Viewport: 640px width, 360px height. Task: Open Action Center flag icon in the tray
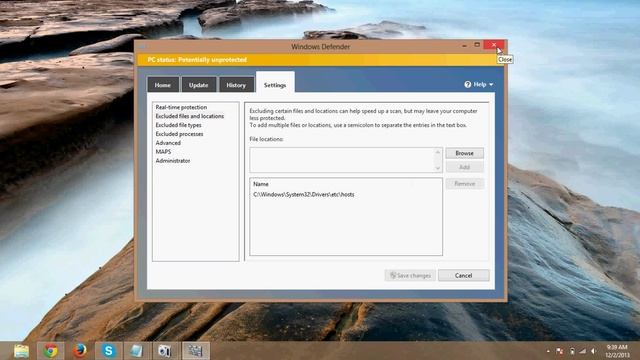(560, 351)
